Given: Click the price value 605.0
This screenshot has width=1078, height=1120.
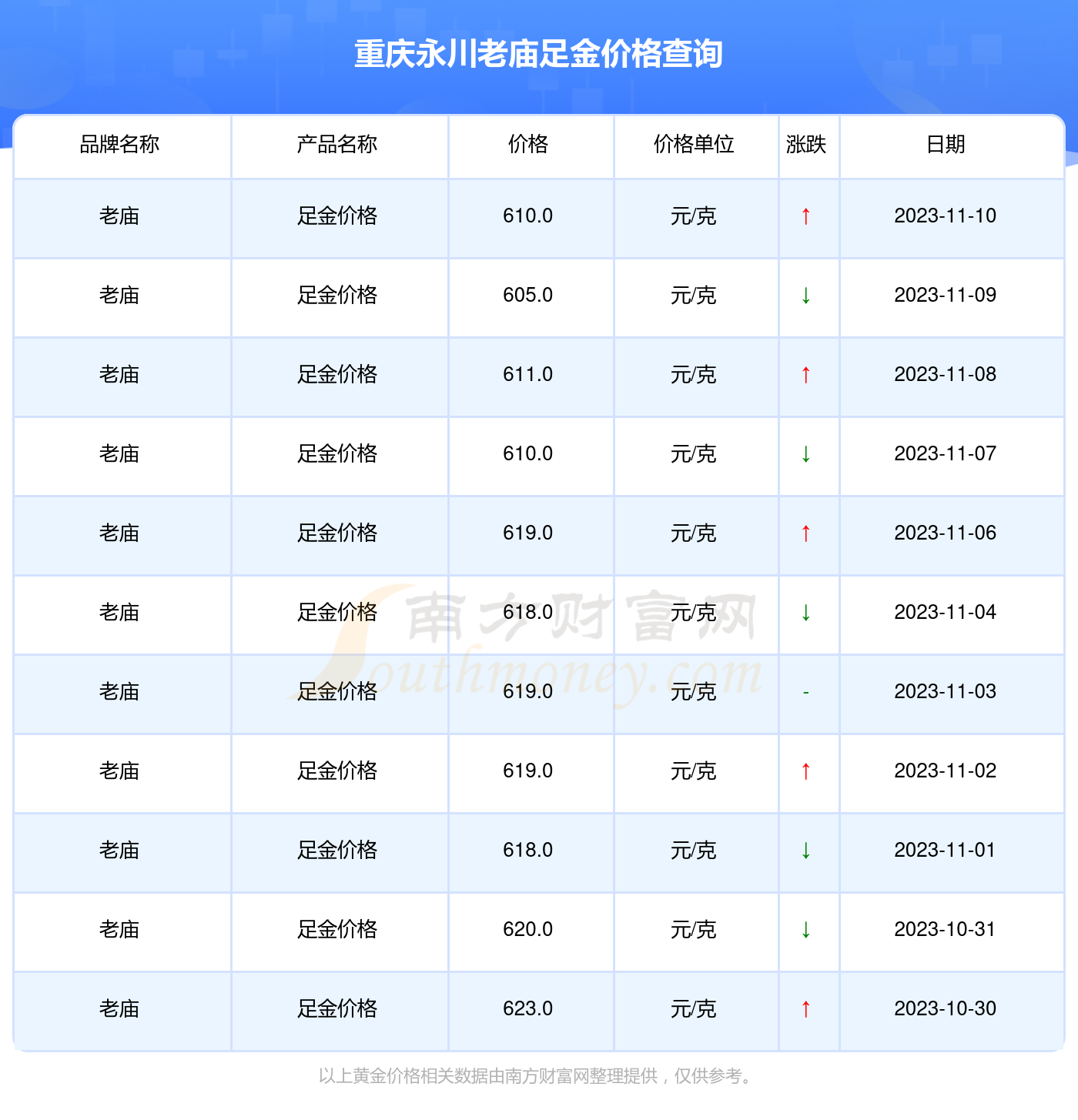Looking at the screenshot, I should pyautogui.click(x=528, y=296).
